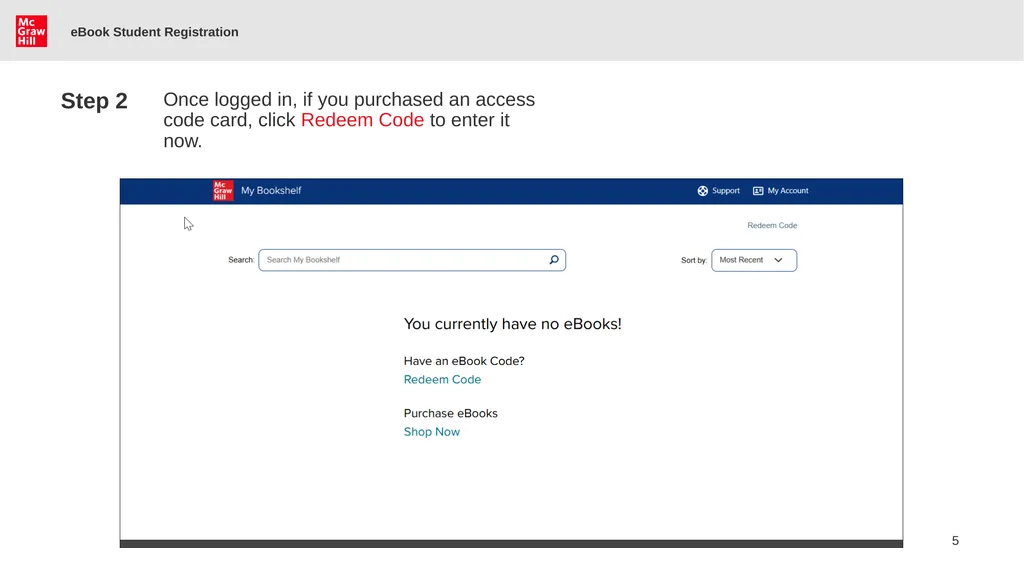1024x575 pixels.
Task: Click the 'eBook Student Registration' title
Action: [x=154, y=32]
